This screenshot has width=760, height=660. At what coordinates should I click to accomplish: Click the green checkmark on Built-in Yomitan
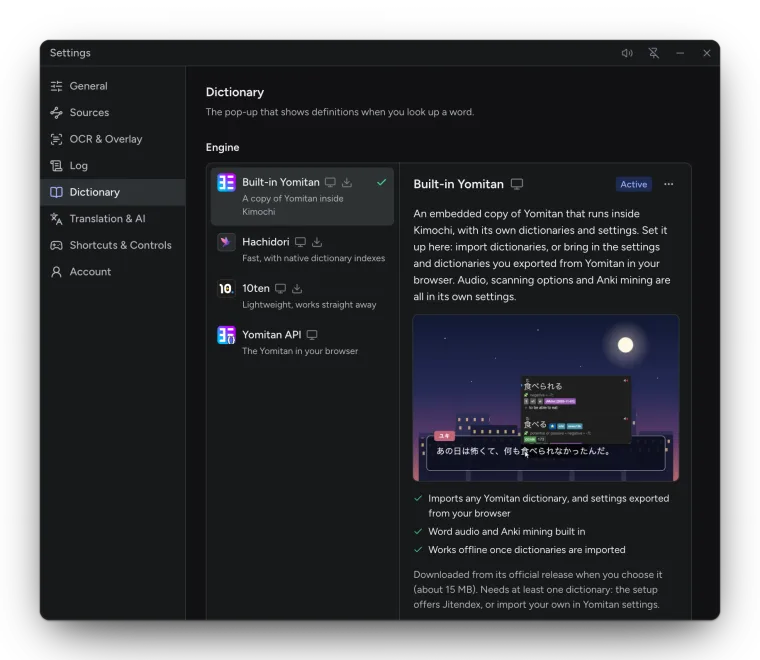click(381, 182)
